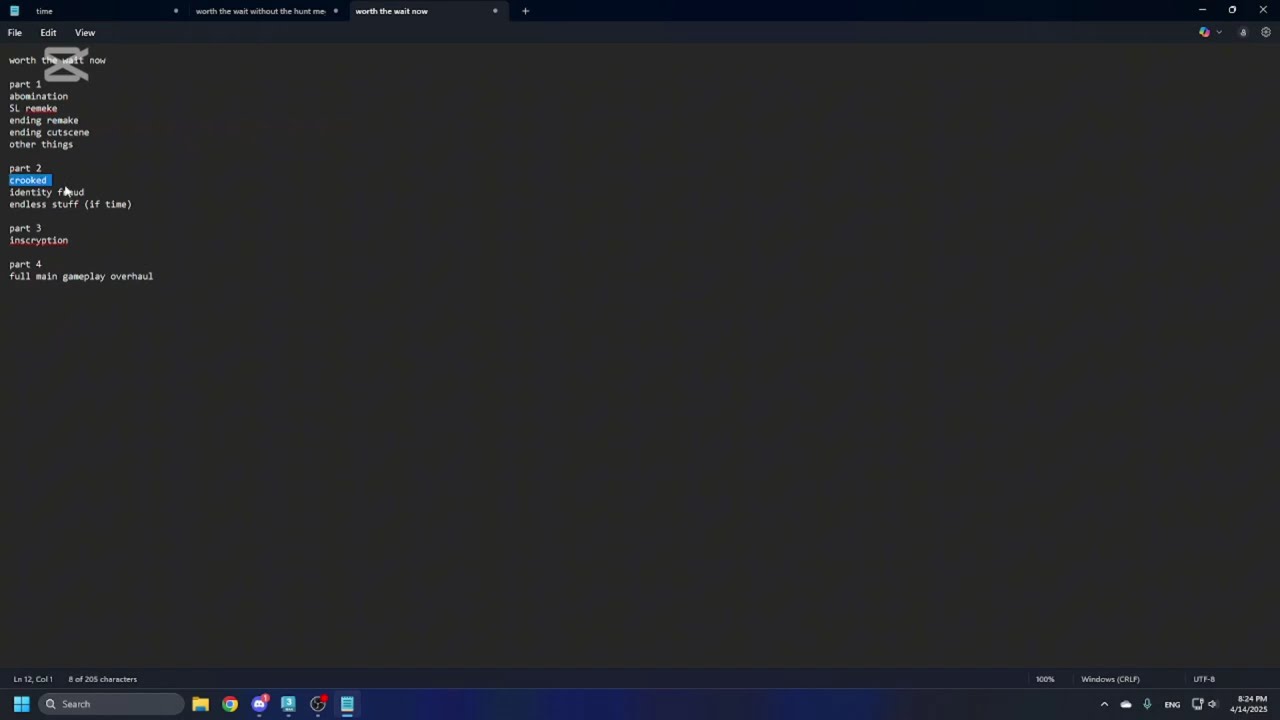Click the volume speaker tray icon
The height and width of the screenshot is (720, 1280).
click(1212, 704)
